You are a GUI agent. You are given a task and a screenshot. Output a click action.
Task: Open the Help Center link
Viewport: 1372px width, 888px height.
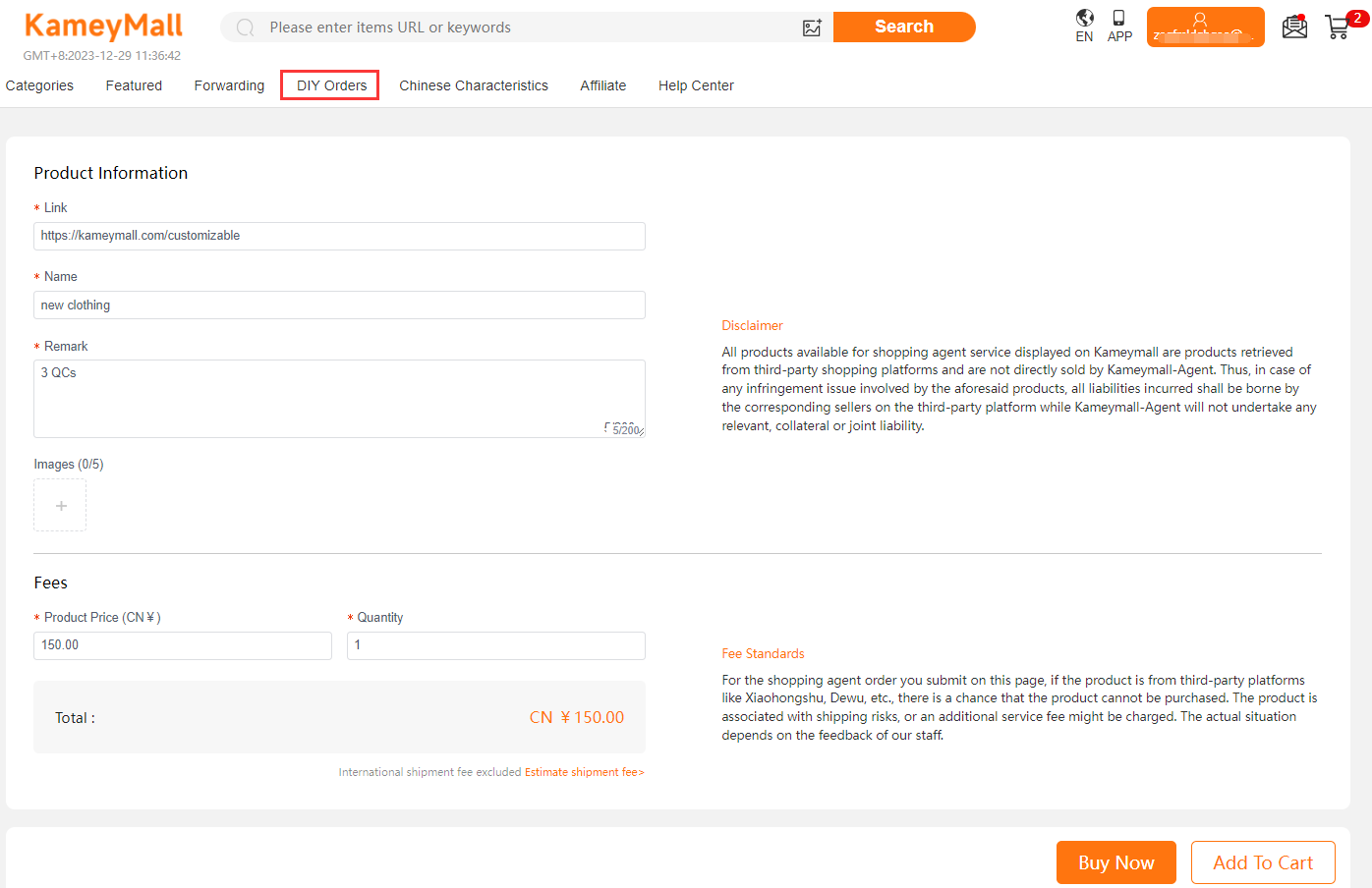pyautogui.click(x=696, y=85)
